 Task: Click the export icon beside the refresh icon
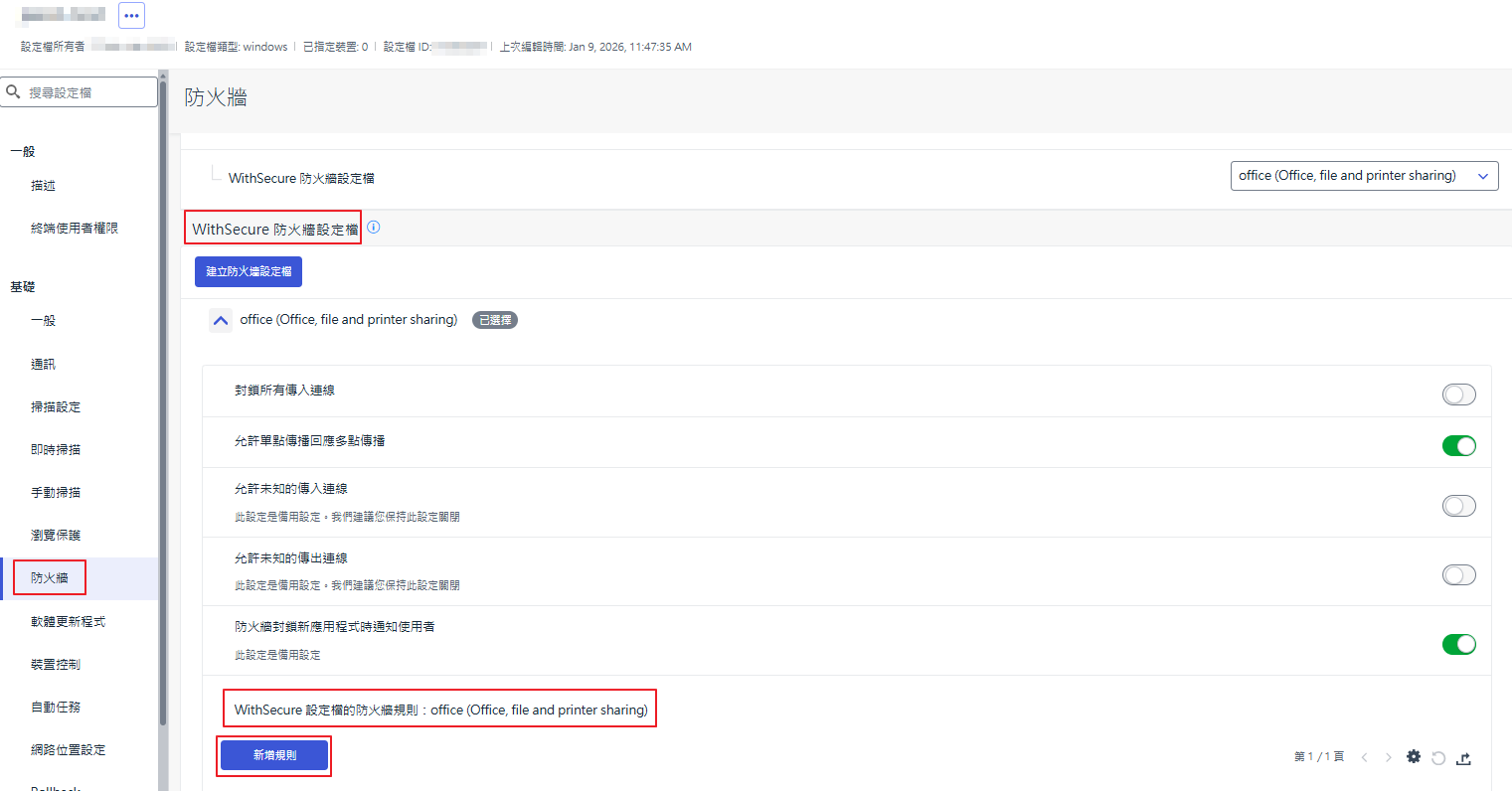[1463, 758]
